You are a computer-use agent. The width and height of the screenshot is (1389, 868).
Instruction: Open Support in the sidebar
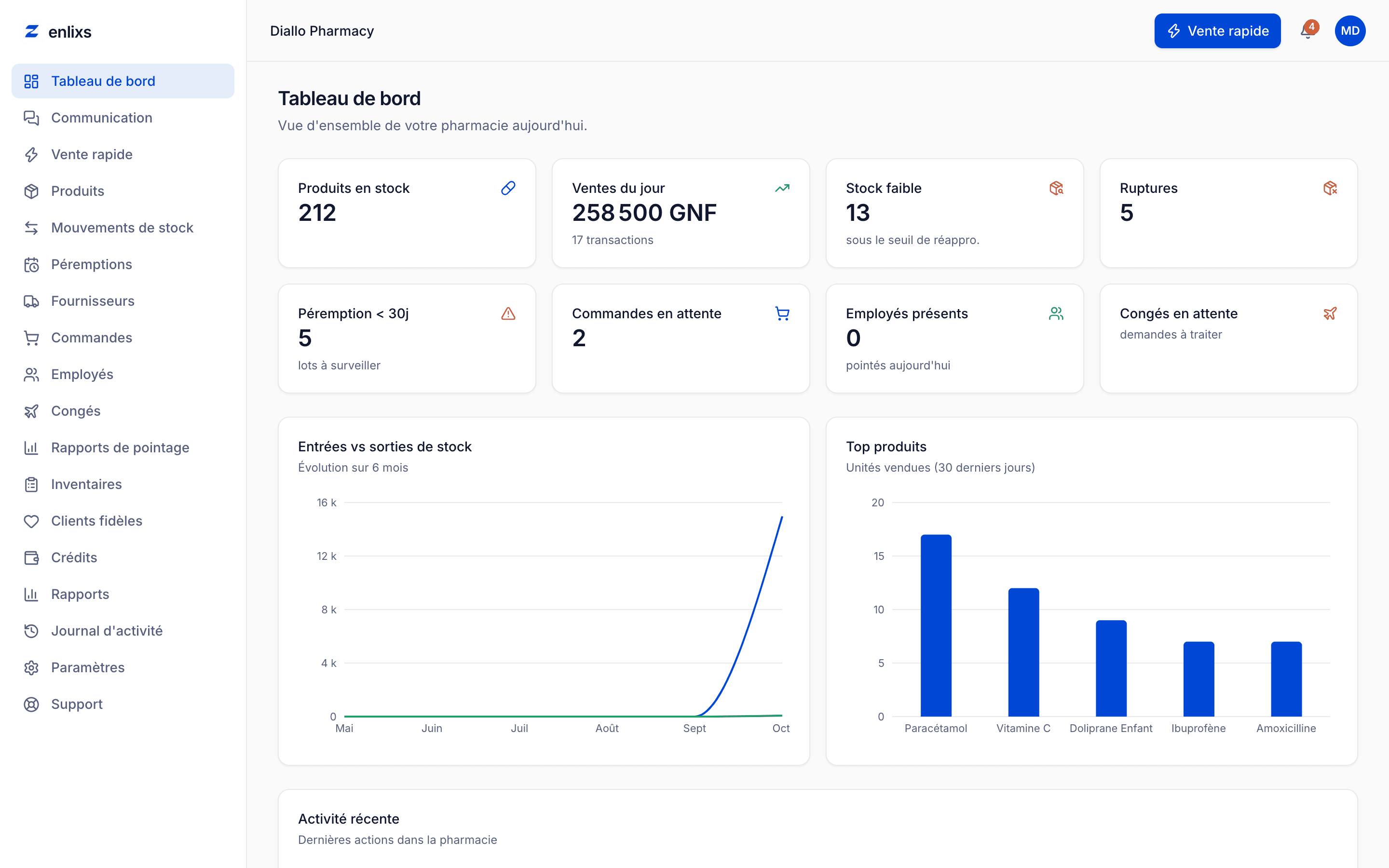click(123, 705)
